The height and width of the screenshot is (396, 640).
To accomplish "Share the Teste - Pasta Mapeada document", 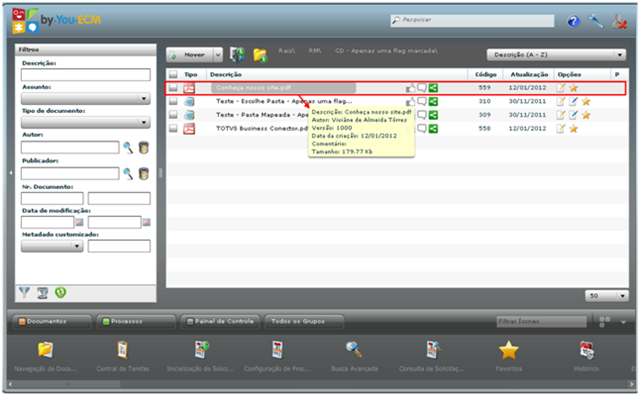I will 433,115.
